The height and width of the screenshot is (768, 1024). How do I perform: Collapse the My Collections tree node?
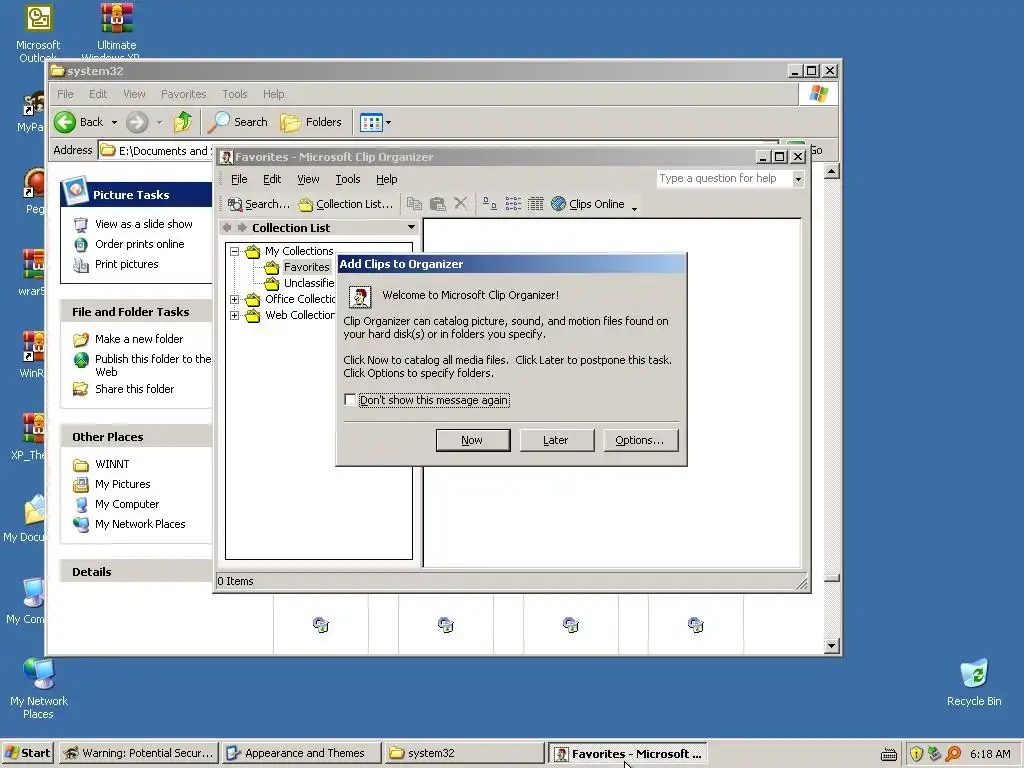[234, 251]
